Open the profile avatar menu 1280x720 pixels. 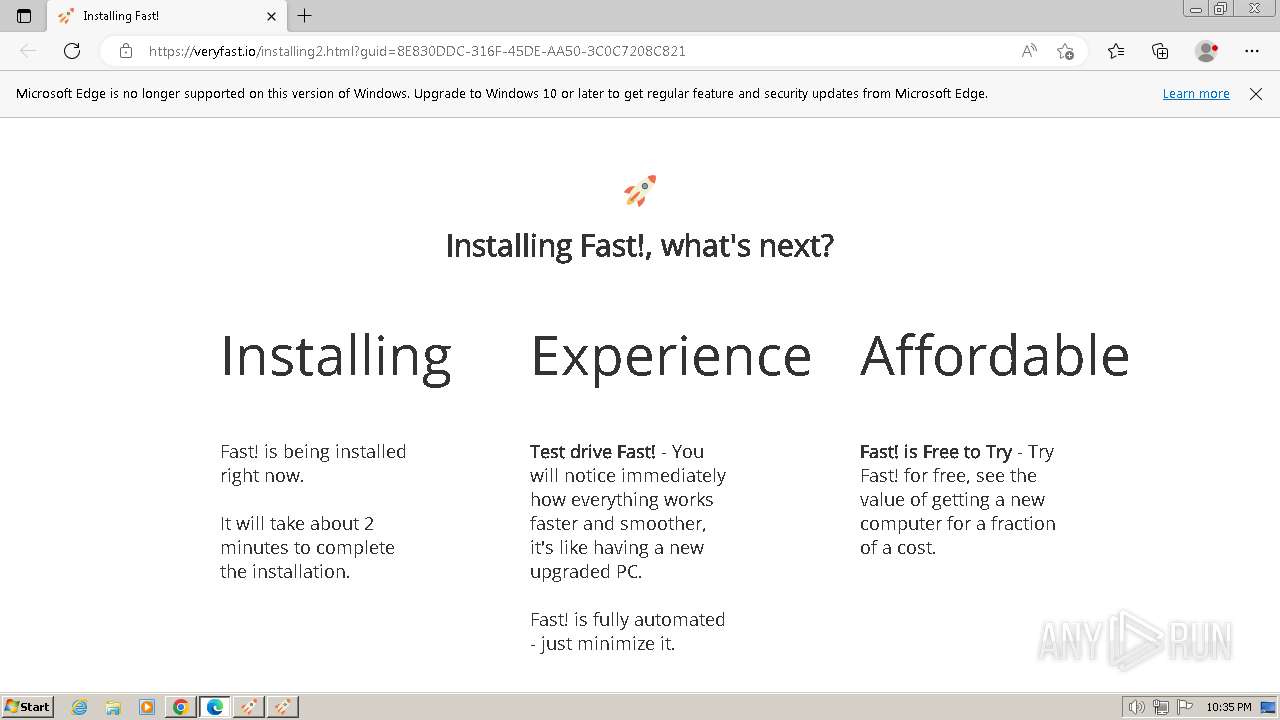[x=1206, y=51]
